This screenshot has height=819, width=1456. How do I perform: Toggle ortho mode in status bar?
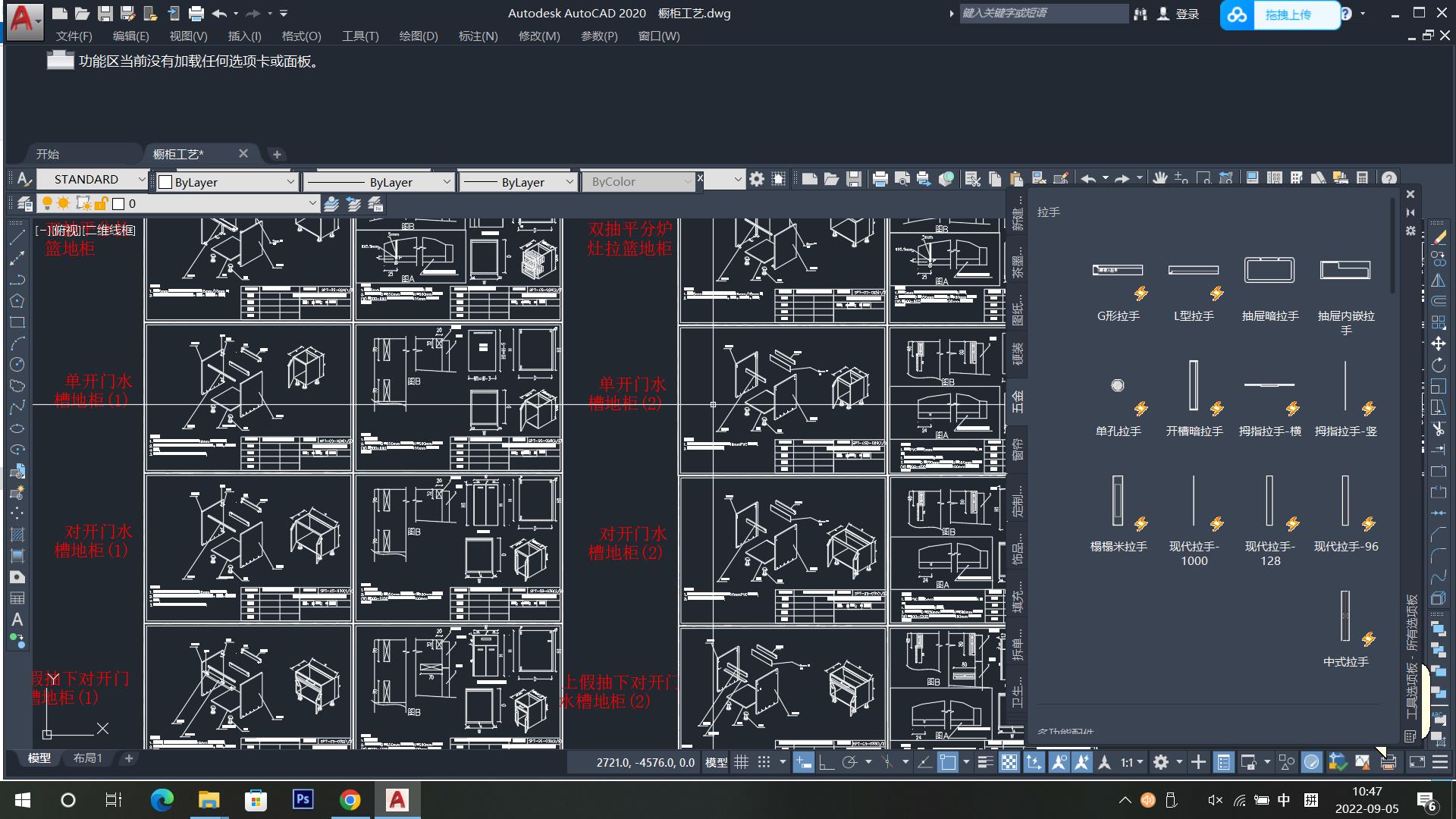827,762
